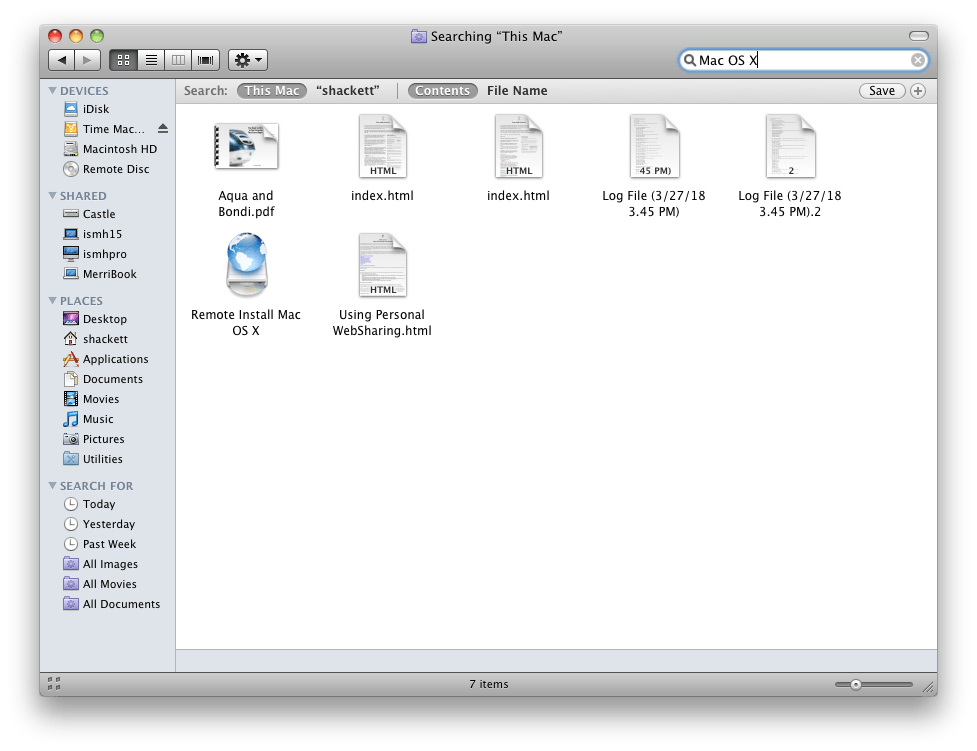Switch to Cover Flow view

[x=206, y=60]
